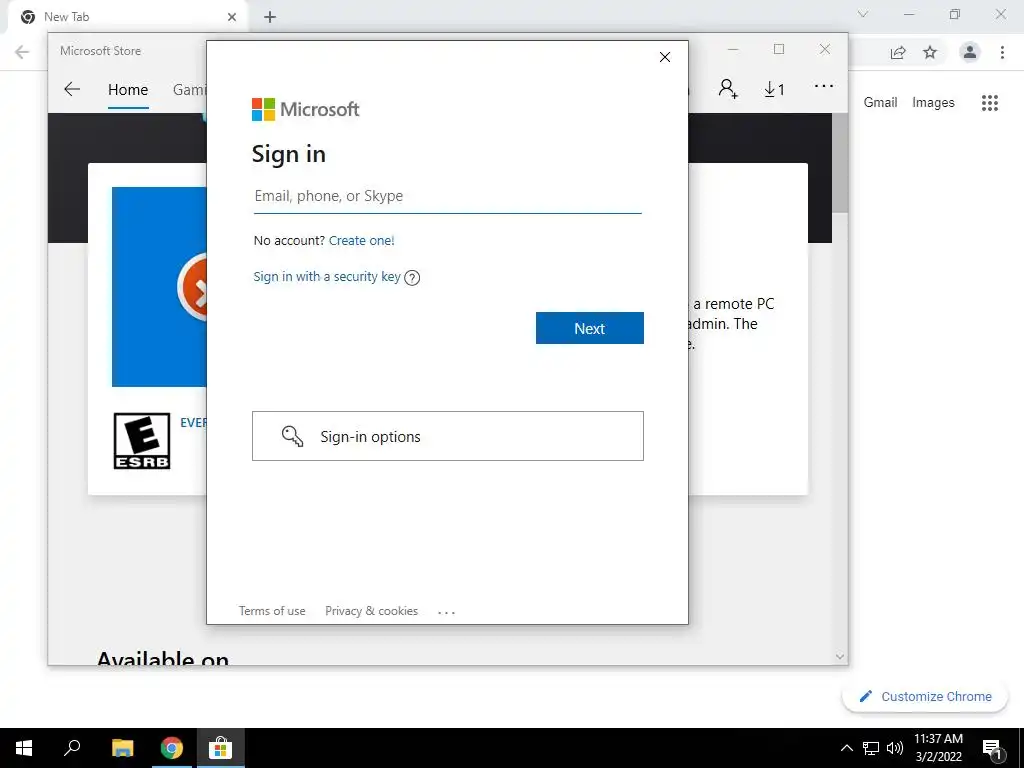The width and height of the screenshot is (1024, 768).
Task: Select the New Tab tab in Chrome
Action: [x=128, y=17]
